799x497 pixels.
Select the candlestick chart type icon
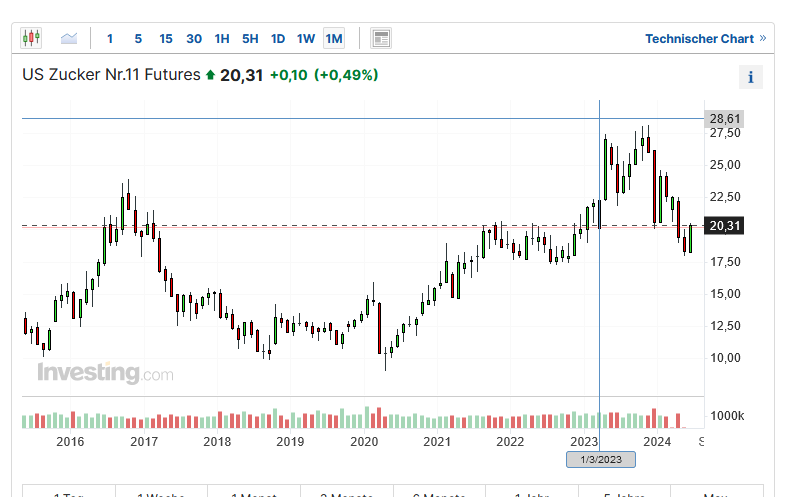(x=31, y=39)
